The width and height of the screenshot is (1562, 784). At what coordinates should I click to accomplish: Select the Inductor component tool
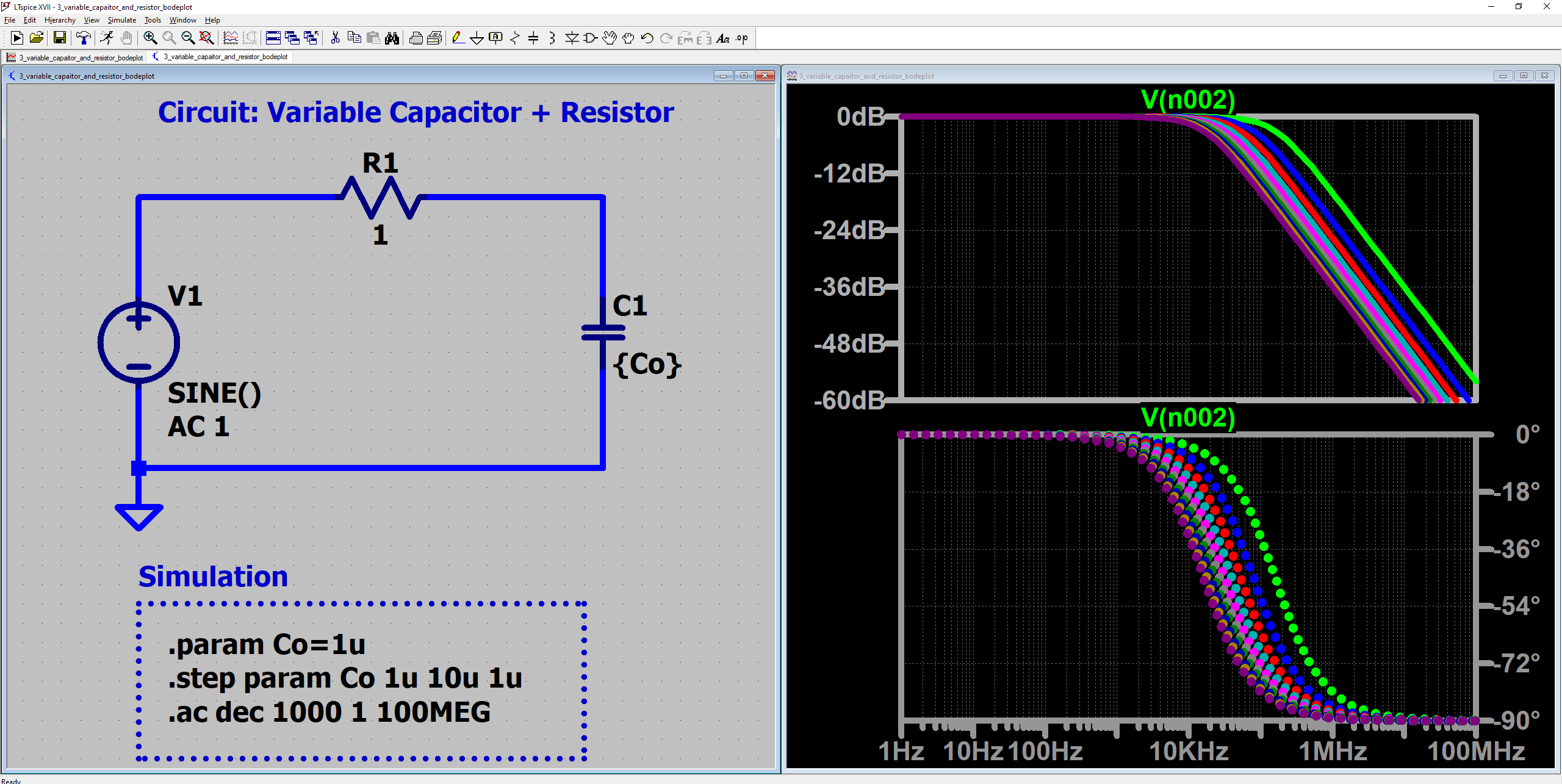(x=552, y=38)
